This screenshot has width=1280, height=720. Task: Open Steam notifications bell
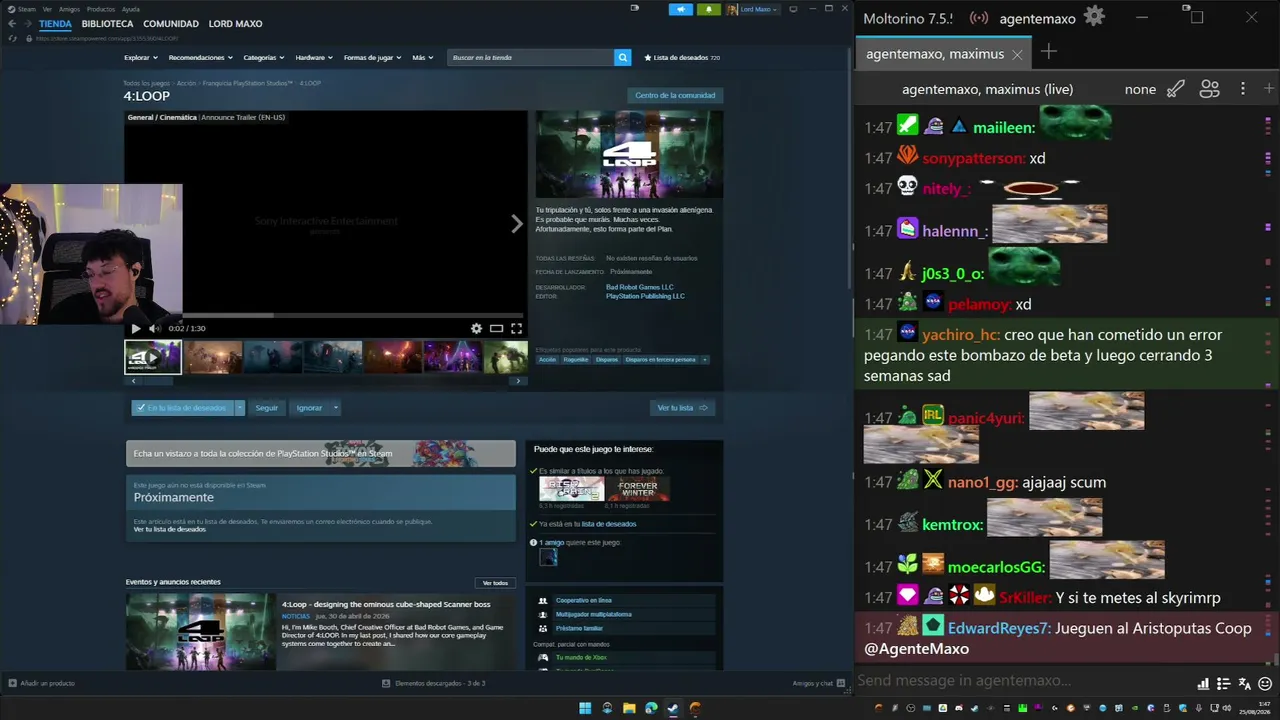pos(709,9)
